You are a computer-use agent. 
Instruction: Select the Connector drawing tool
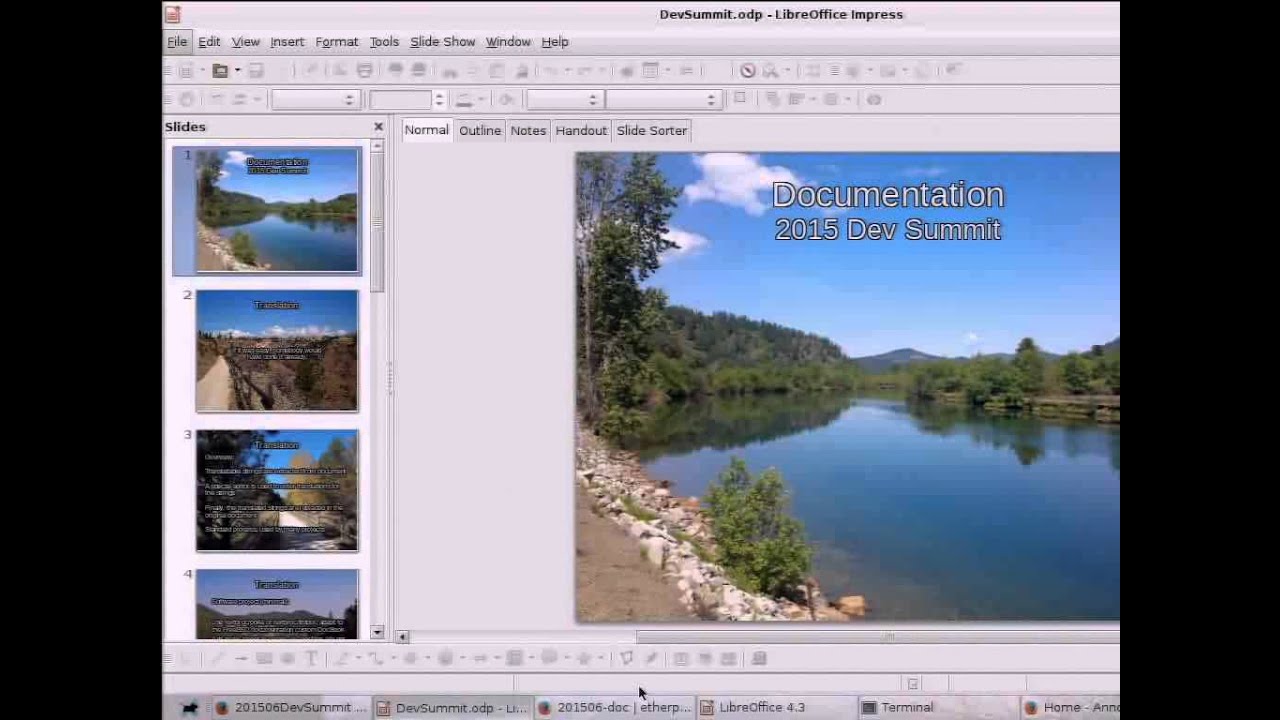[375, 658]
